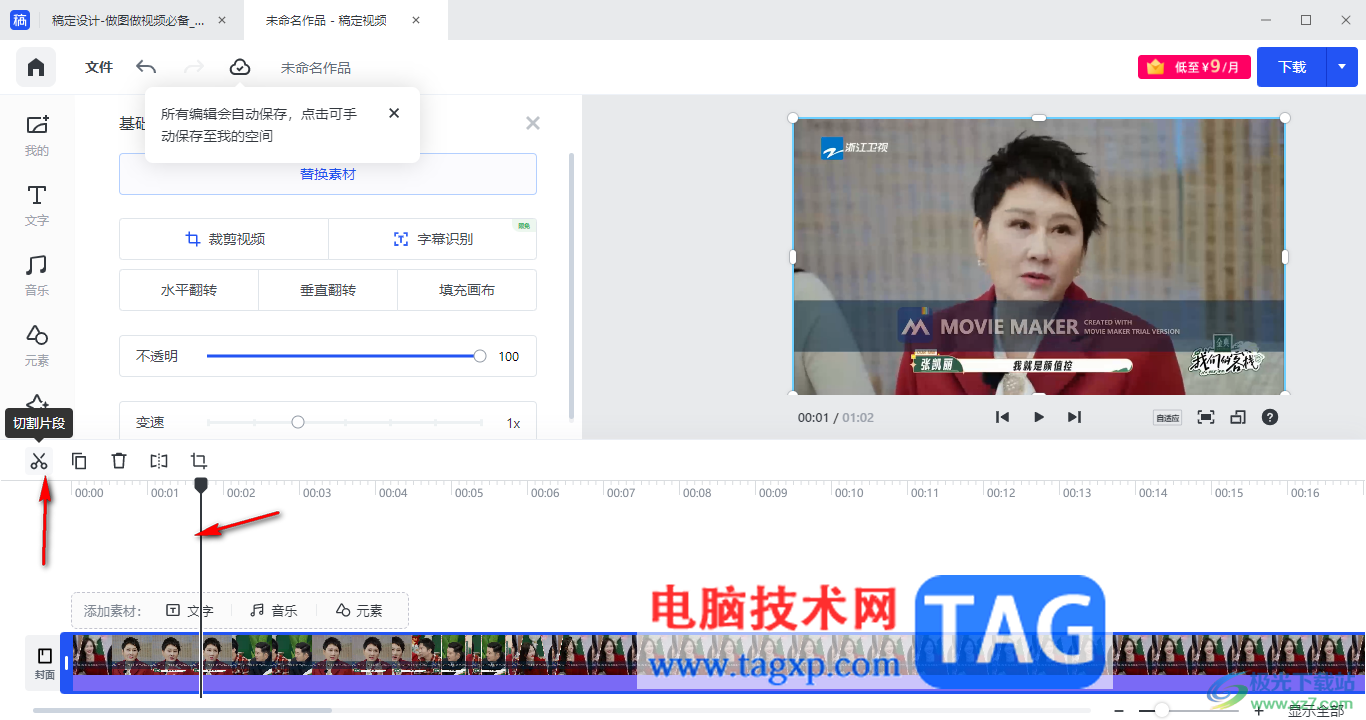Undo the last edit
Image resolution: width=1366 pixels, height=720 pixels.
146,67
